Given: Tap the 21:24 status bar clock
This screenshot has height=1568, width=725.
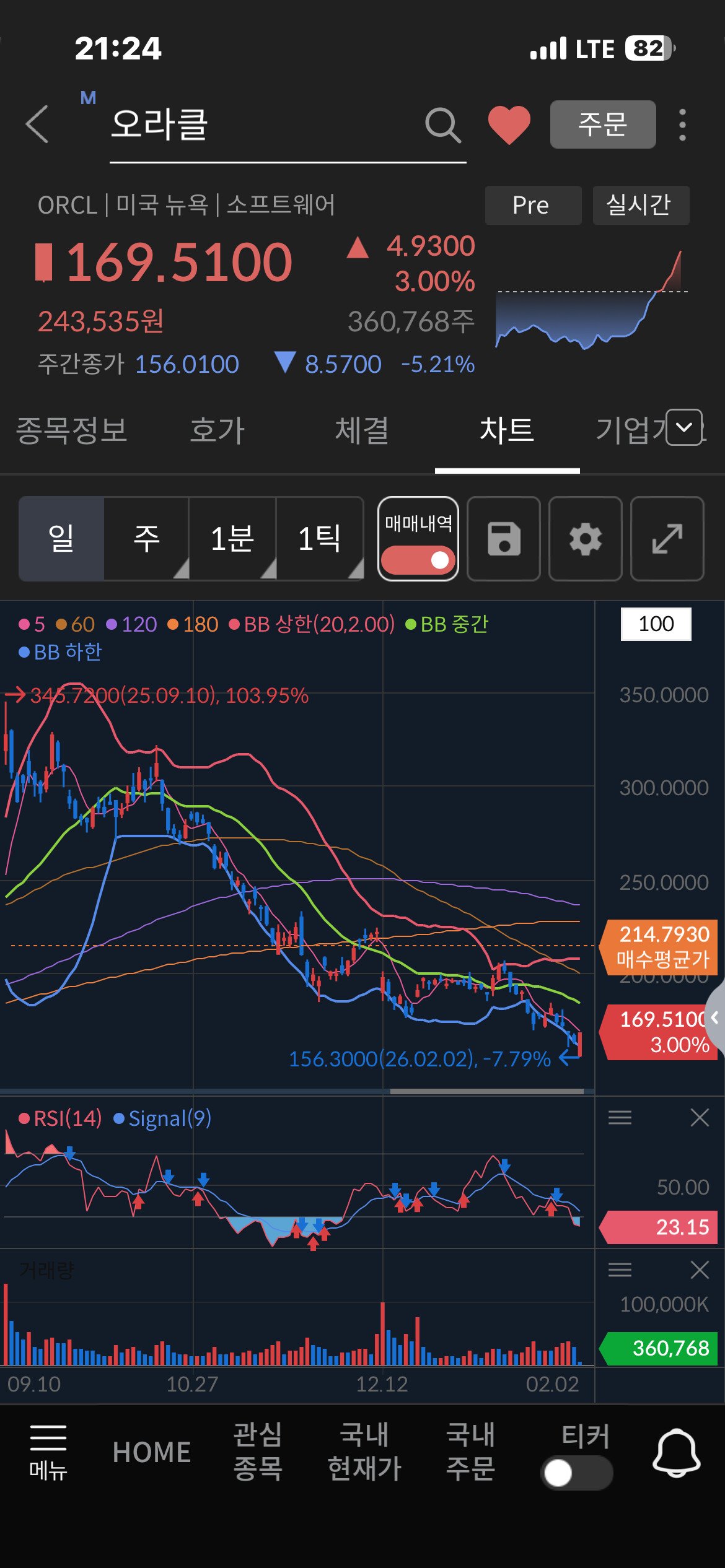Looking at the screenshot, I should coord(118,48).
